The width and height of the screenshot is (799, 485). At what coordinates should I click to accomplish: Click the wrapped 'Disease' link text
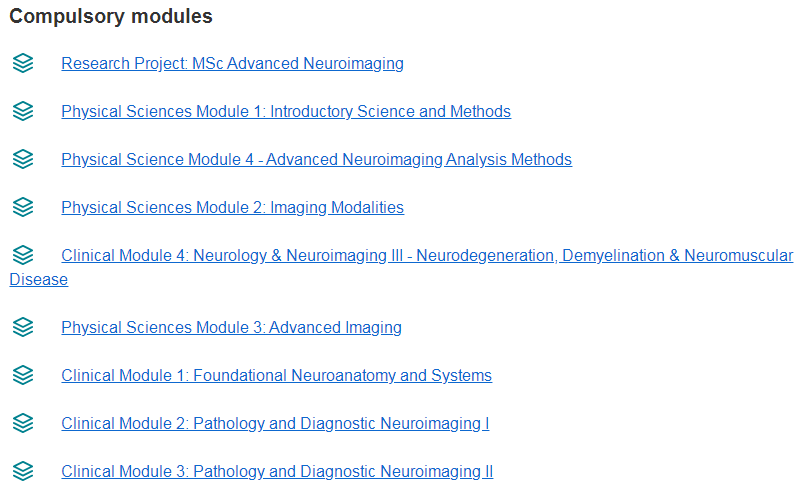click(39, 280)
